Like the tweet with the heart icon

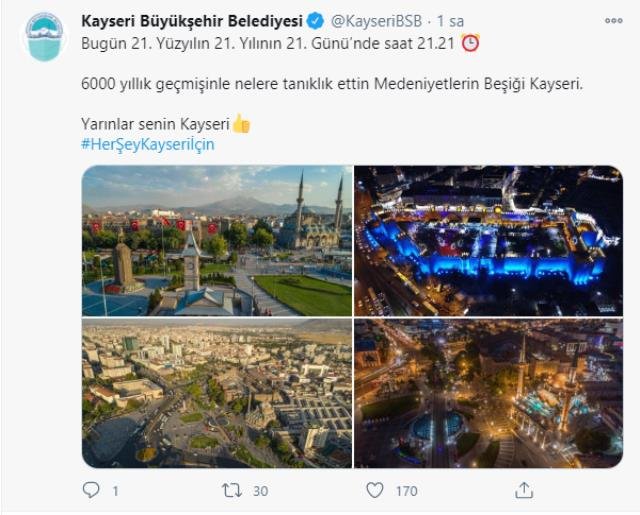pyautogui.click(x=375, y=490)
